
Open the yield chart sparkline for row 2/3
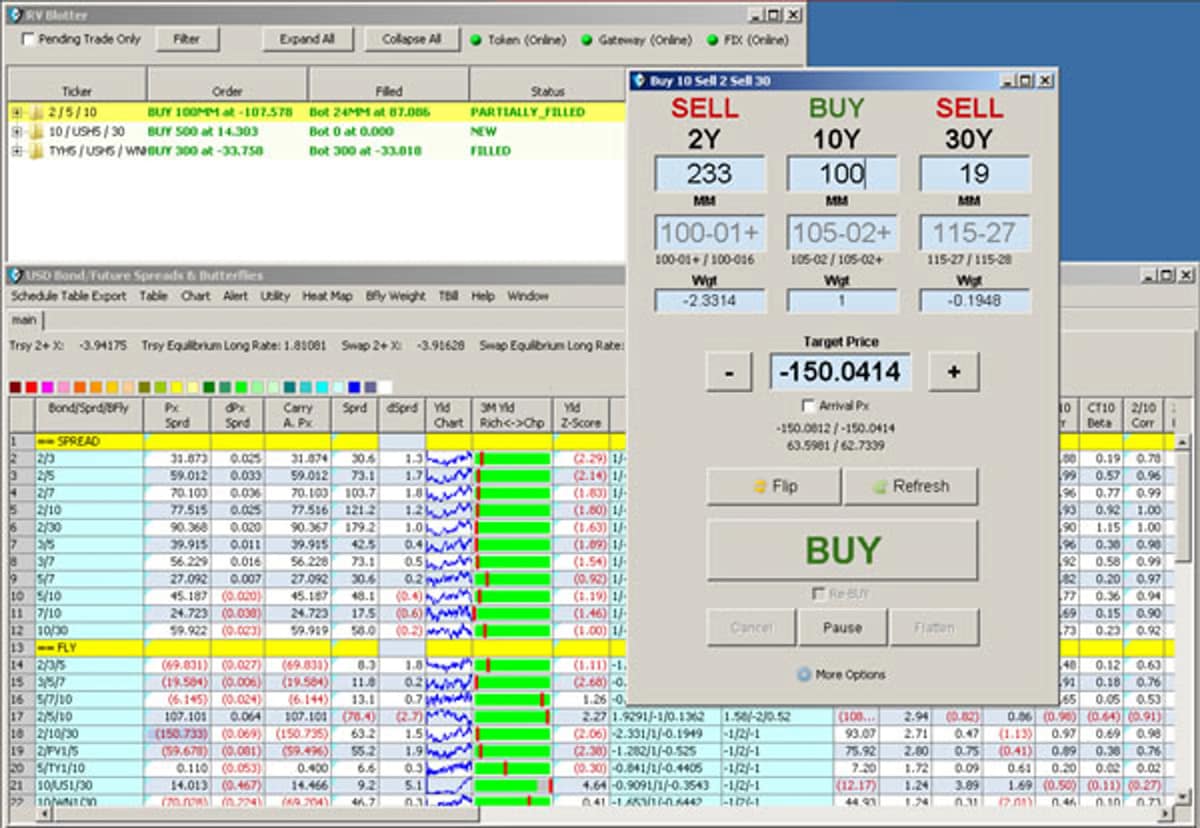[x=449, y=459]
